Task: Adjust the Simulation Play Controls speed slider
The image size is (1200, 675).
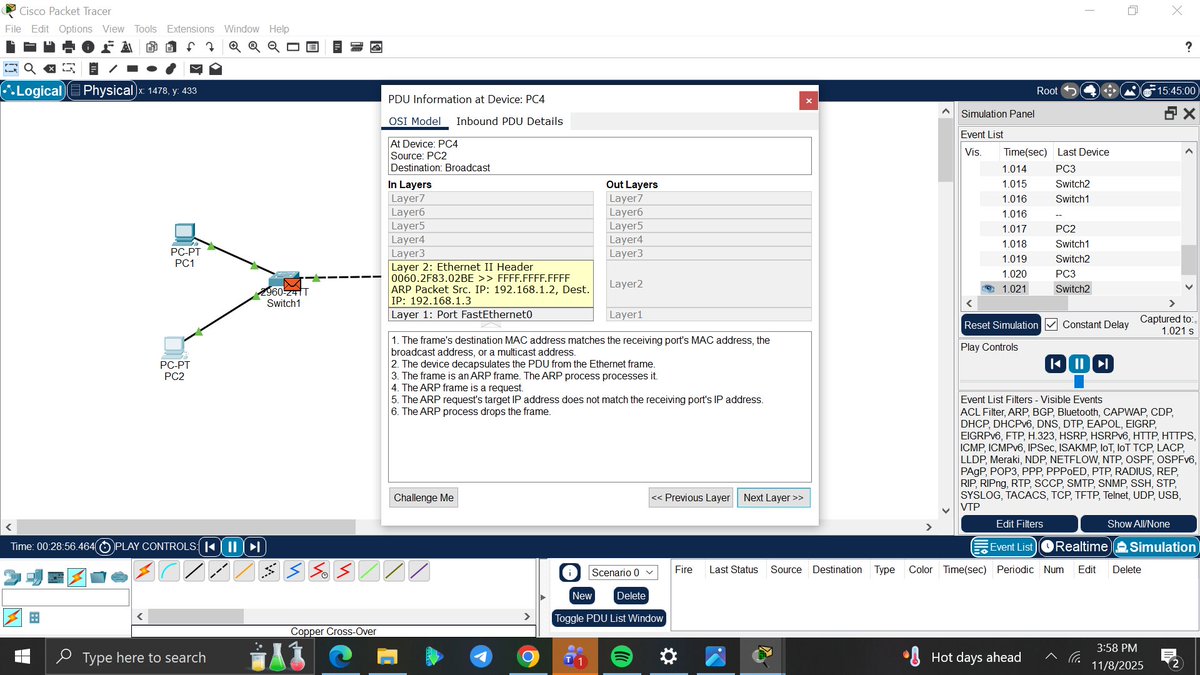Action: [x=1079, y=381]
